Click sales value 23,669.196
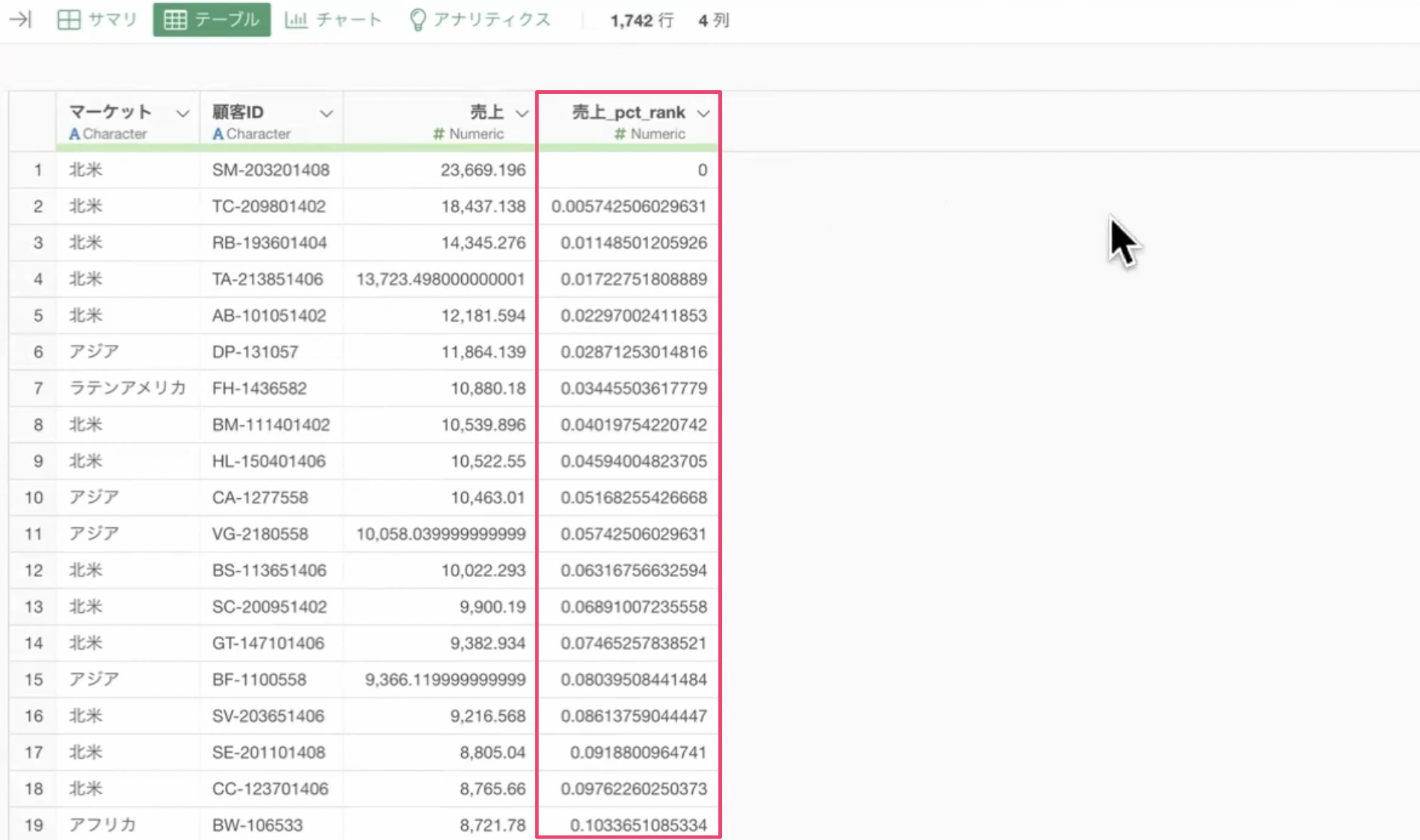The width and height of the screenshot is (1420, 840). [483, 170]
